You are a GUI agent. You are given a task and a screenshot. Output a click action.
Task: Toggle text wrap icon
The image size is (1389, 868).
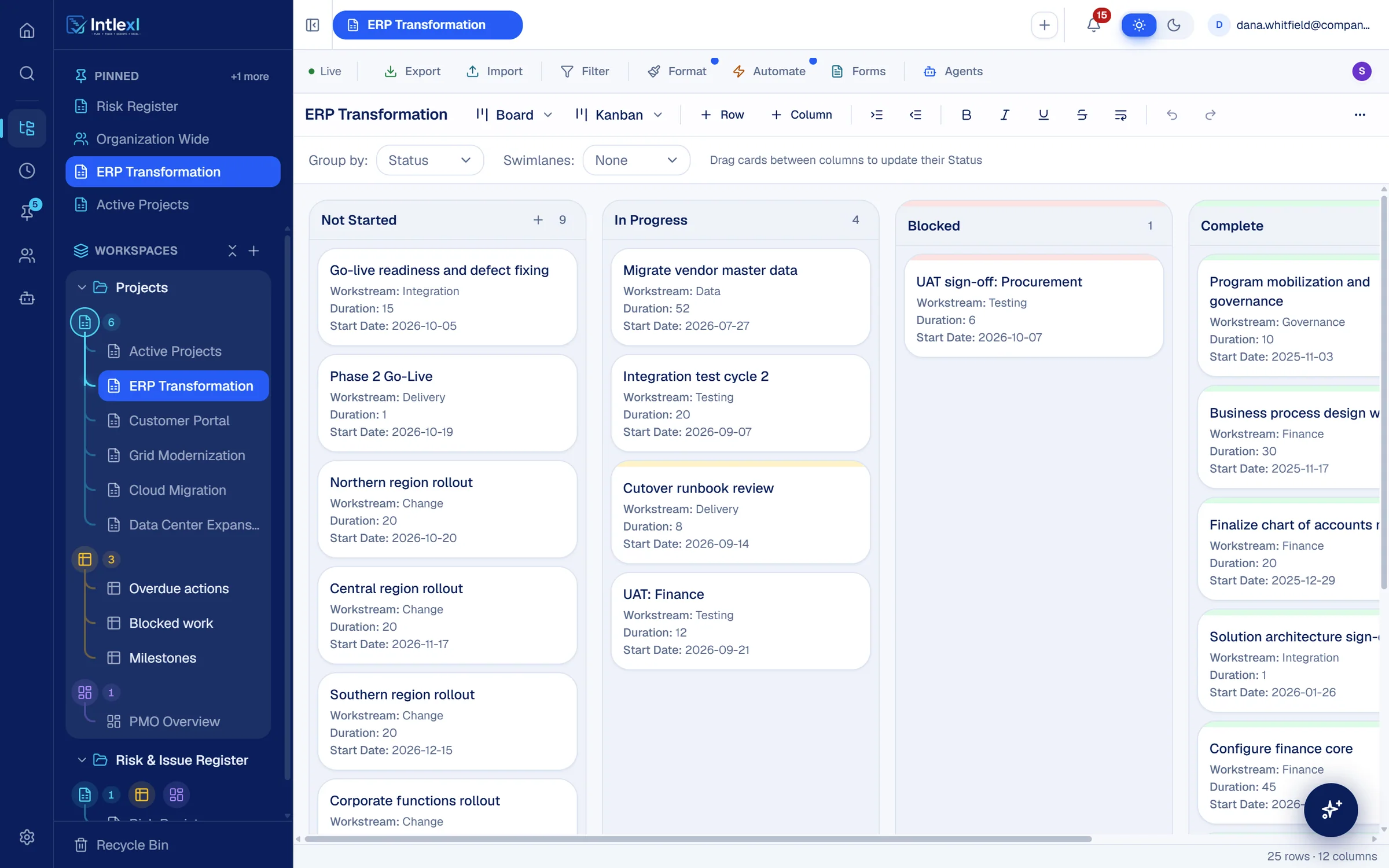(1120, 115)
